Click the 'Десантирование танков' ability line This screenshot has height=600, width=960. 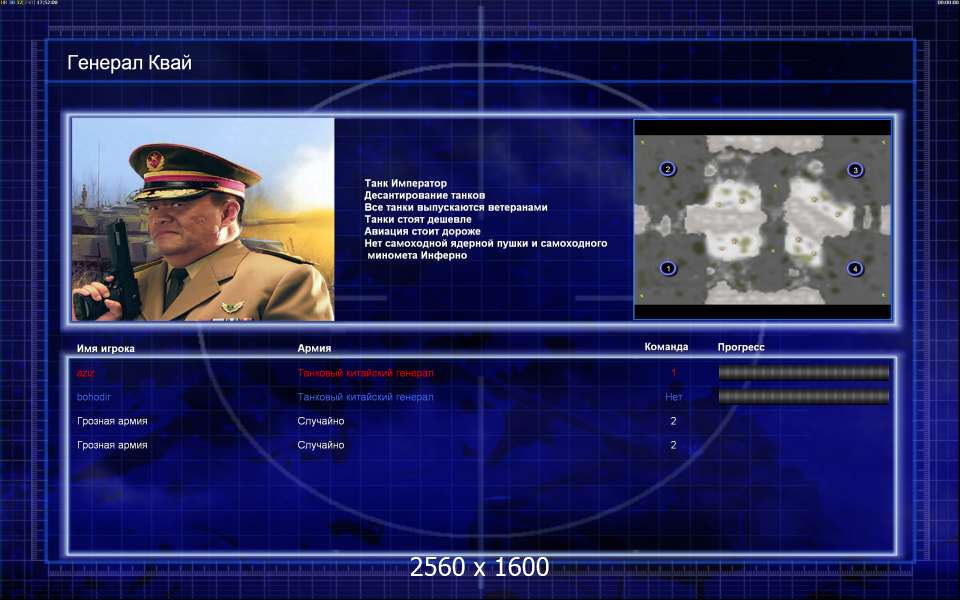424,195
